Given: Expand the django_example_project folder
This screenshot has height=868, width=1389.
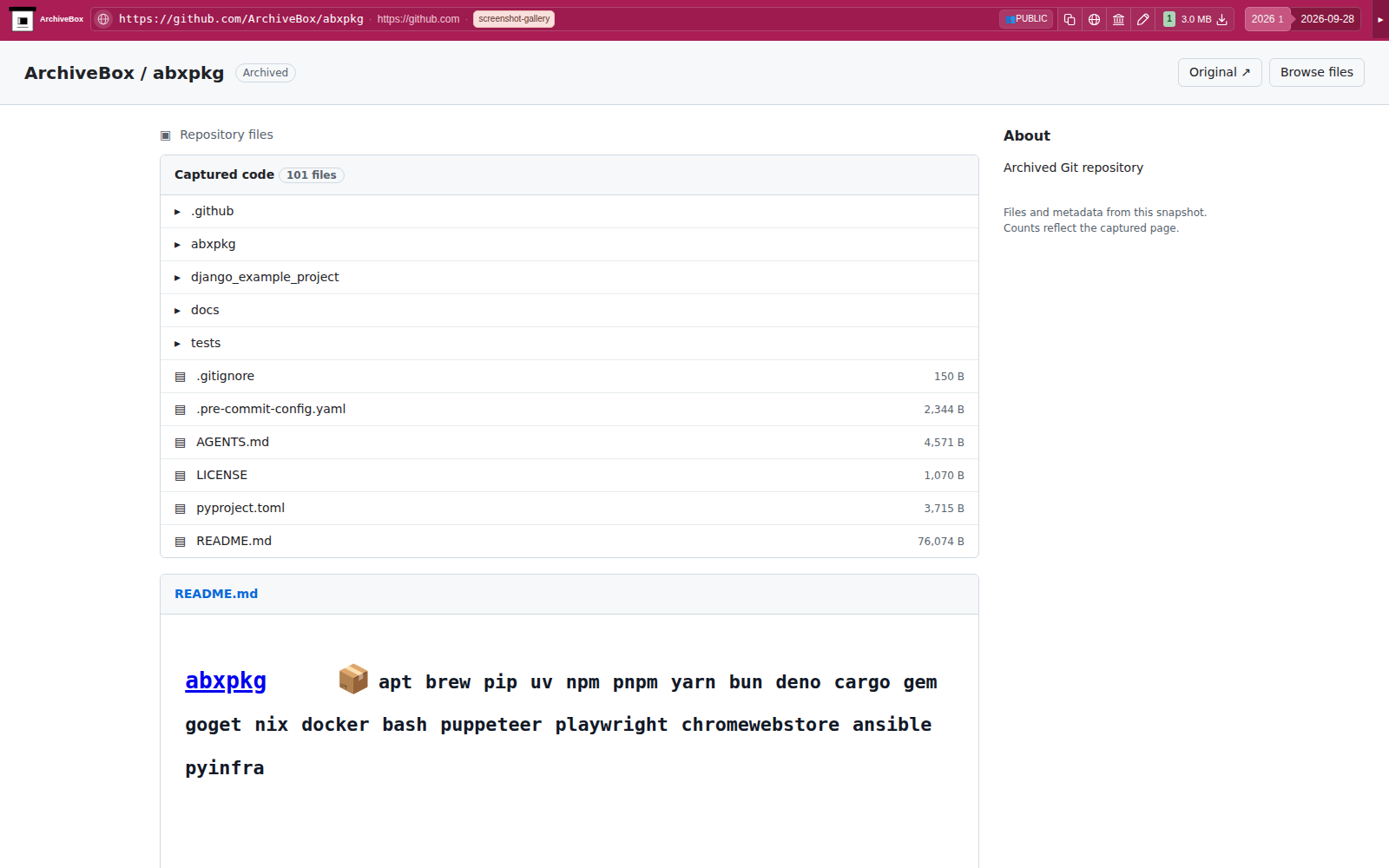Looking at the screenshot, I should (569, 277).
